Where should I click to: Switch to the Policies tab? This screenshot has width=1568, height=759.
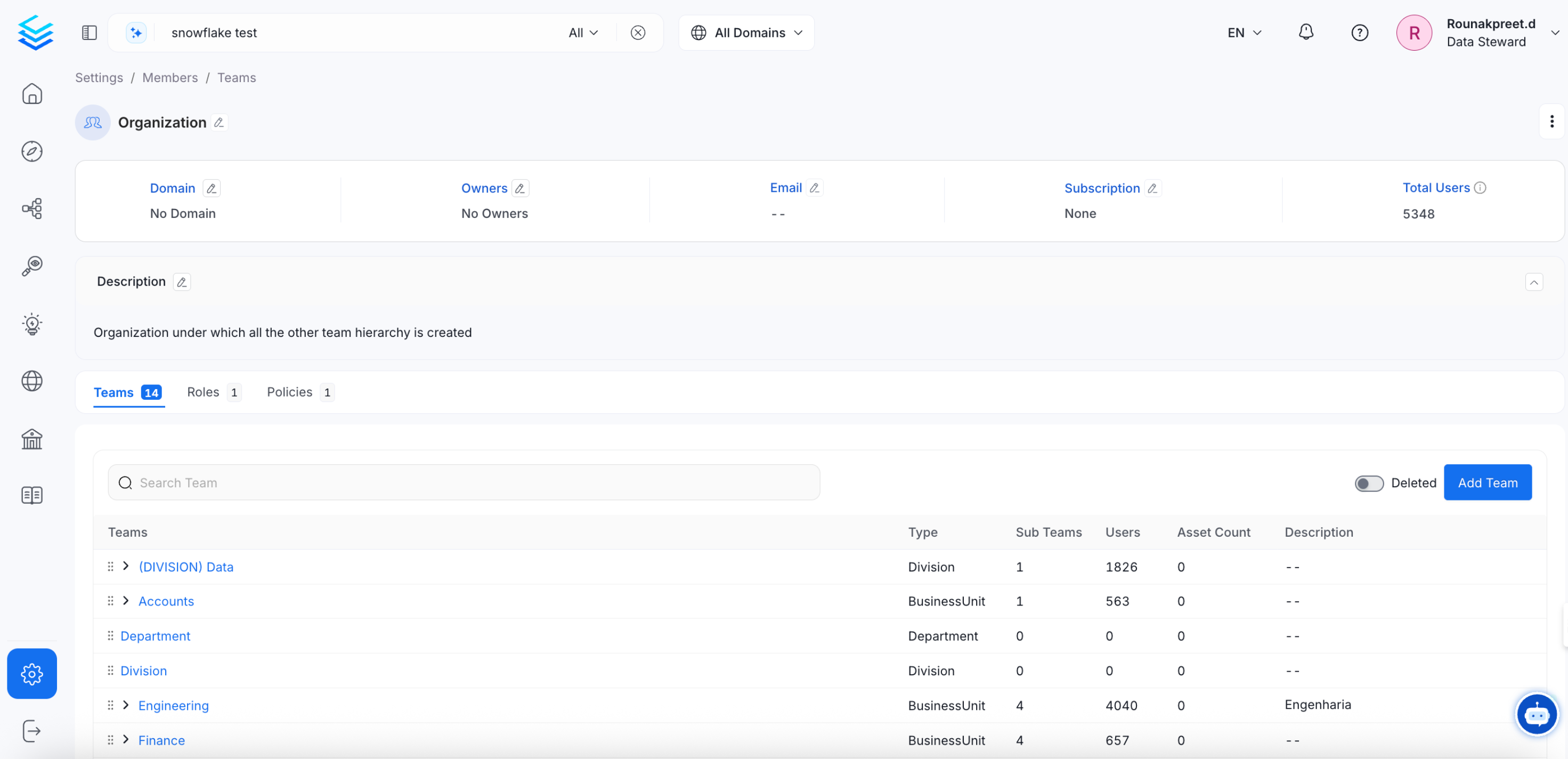point(300,392)
